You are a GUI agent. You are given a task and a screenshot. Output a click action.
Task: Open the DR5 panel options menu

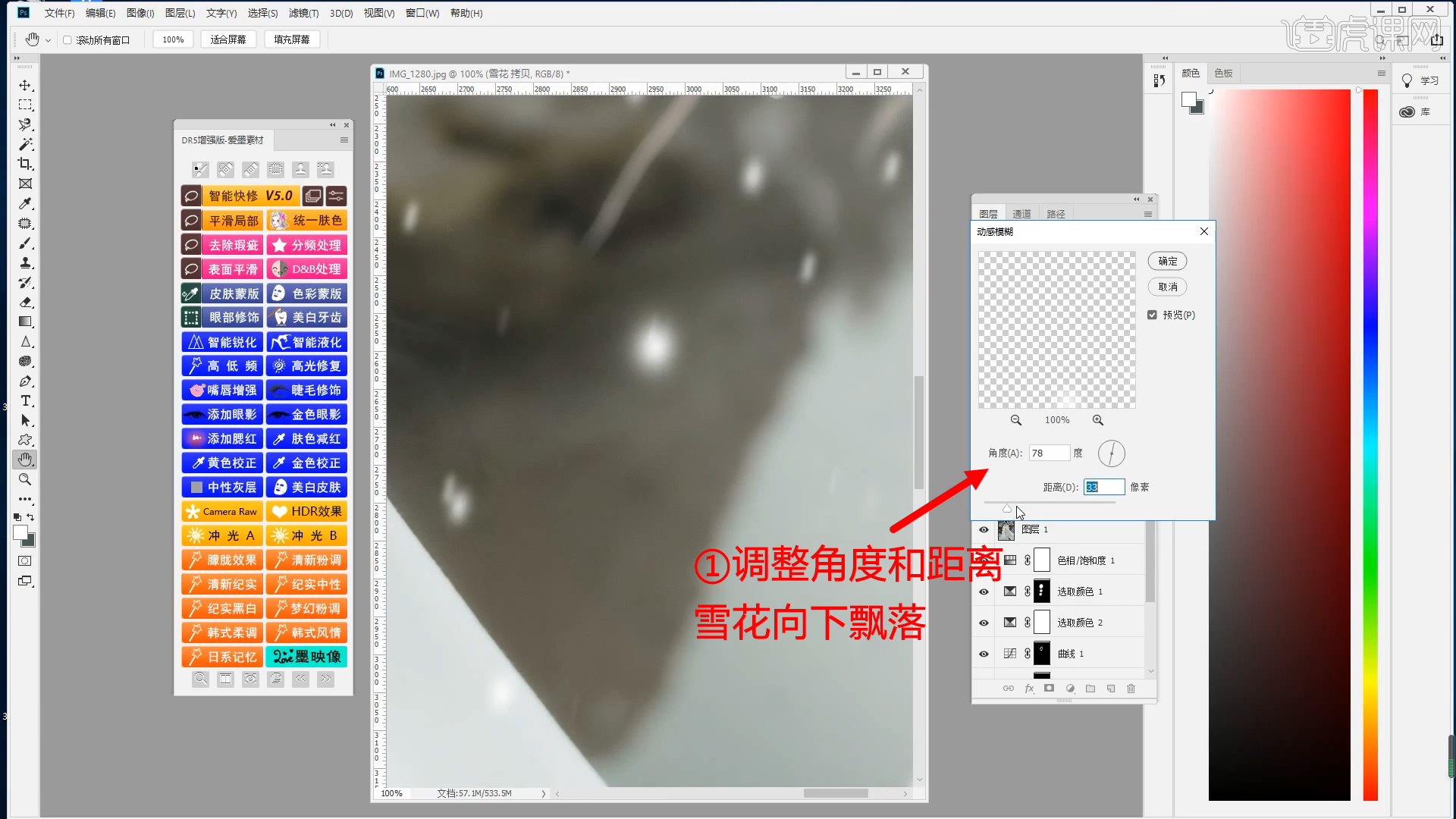tap(344, 140)
